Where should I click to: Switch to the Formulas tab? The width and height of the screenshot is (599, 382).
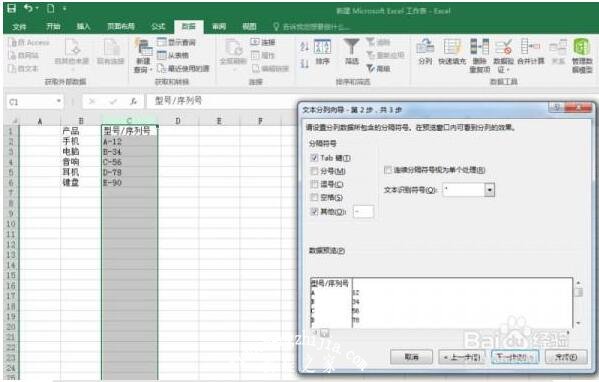[158, 26]
